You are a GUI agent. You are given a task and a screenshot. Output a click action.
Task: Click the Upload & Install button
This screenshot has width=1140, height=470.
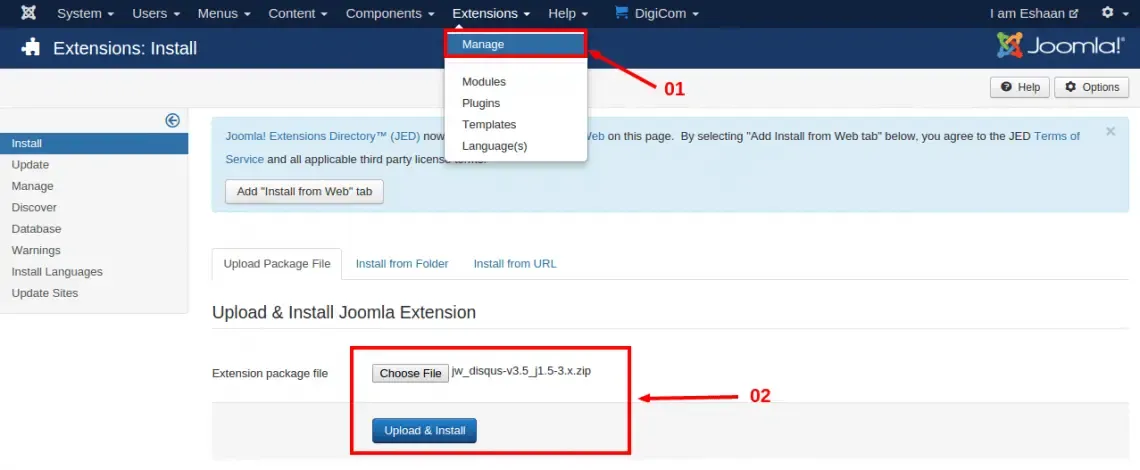425,431
